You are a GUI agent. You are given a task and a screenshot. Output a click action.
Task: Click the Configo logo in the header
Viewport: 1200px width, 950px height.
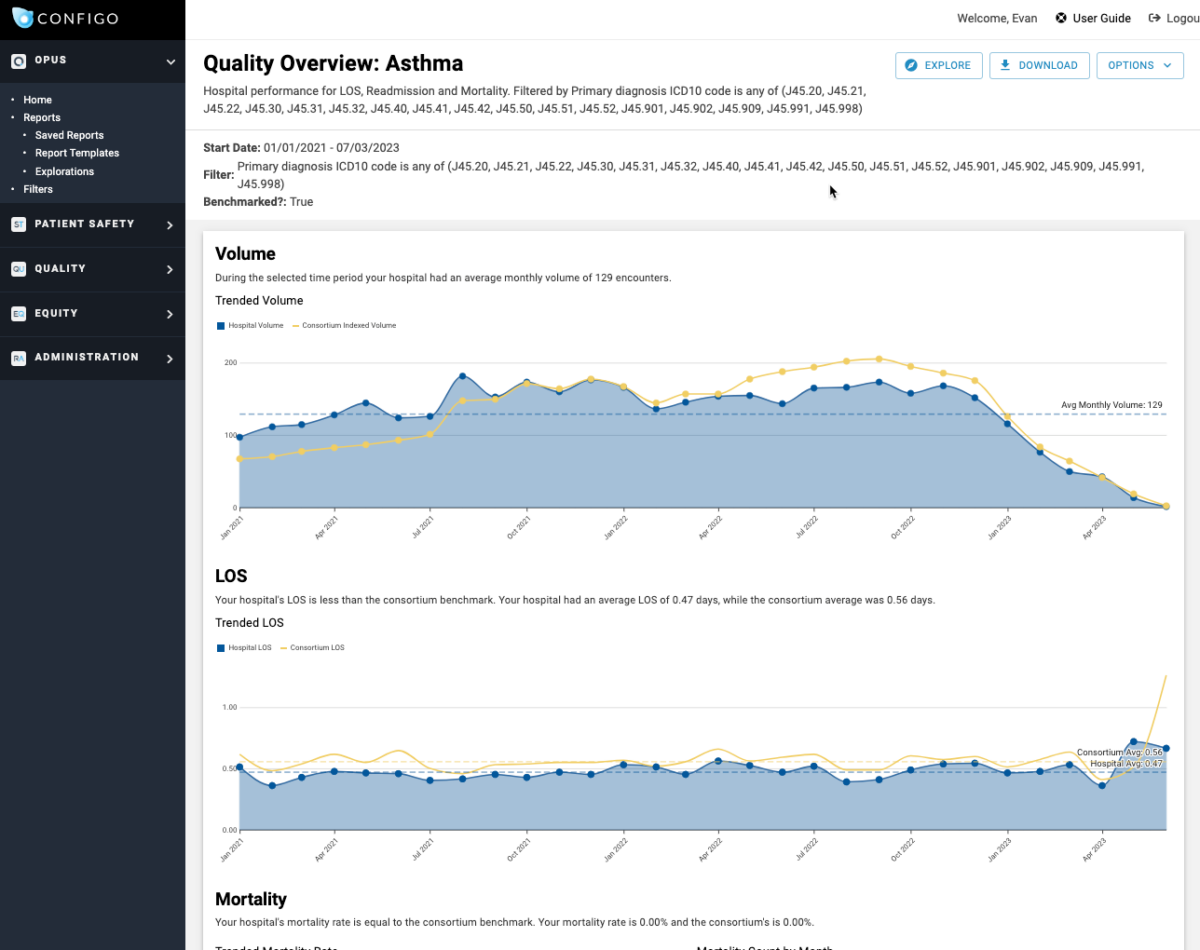[66, 18]
